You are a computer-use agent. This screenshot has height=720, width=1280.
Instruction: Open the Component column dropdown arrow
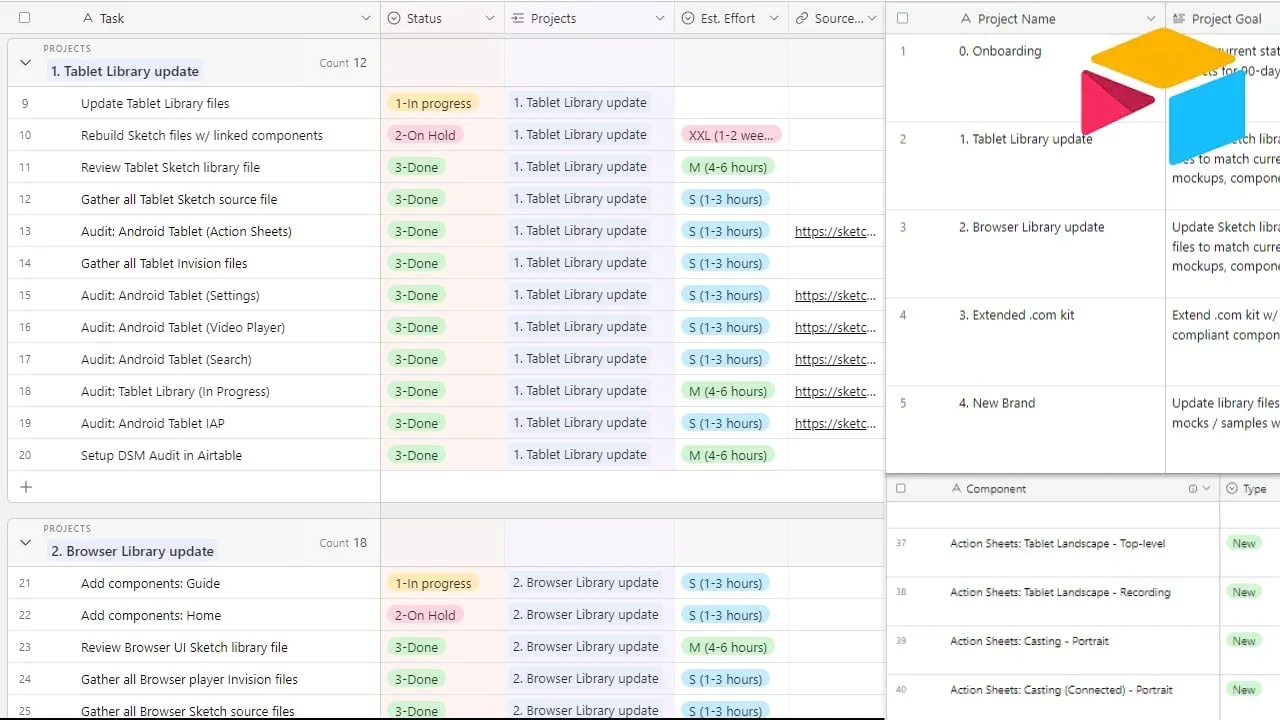(x=1206, y=489)
